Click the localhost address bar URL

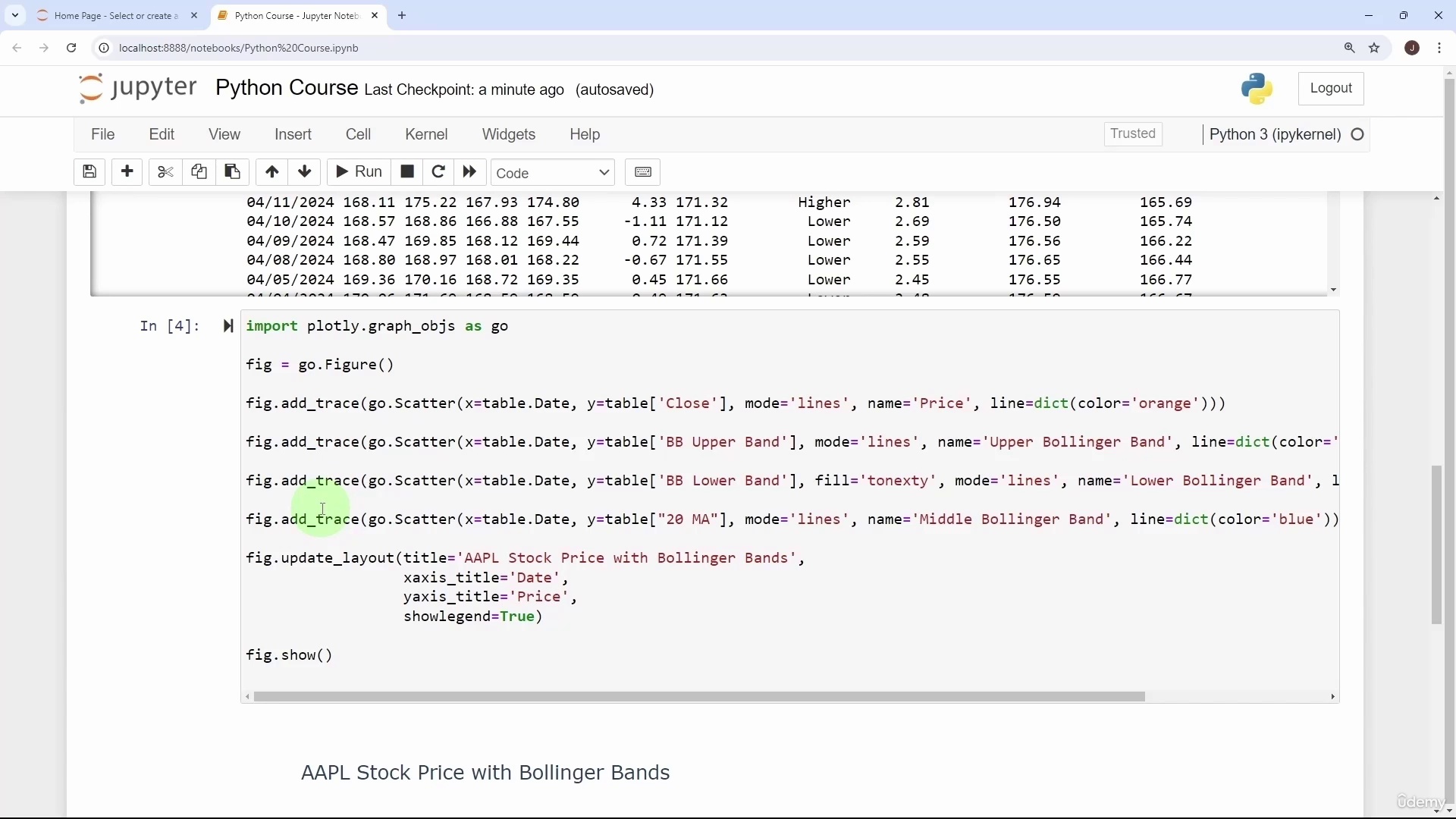[239, 48]
